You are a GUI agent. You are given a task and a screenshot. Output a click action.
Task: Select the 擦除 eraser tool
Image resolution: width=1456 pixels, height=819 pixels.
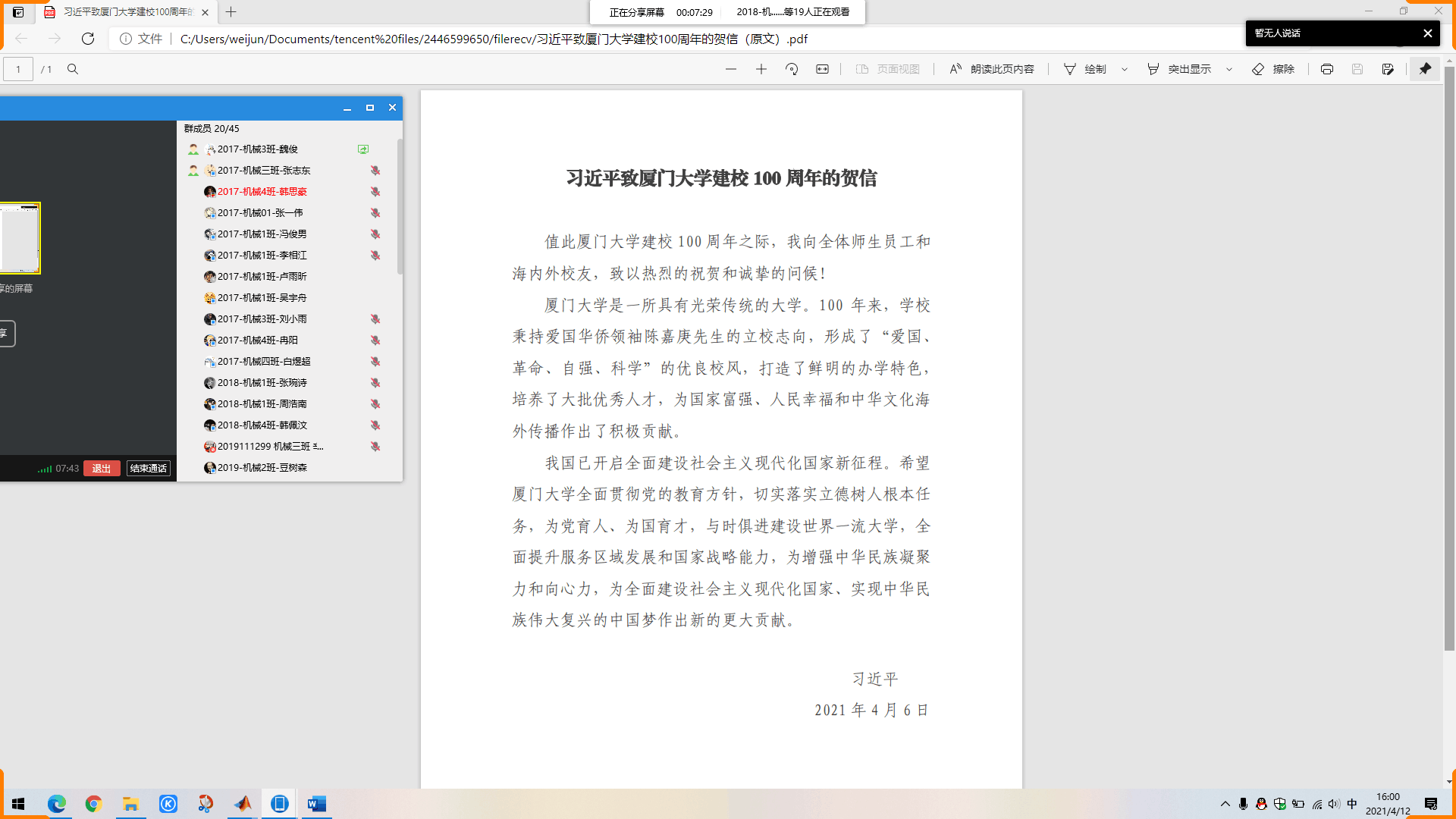click(1273, 69)
